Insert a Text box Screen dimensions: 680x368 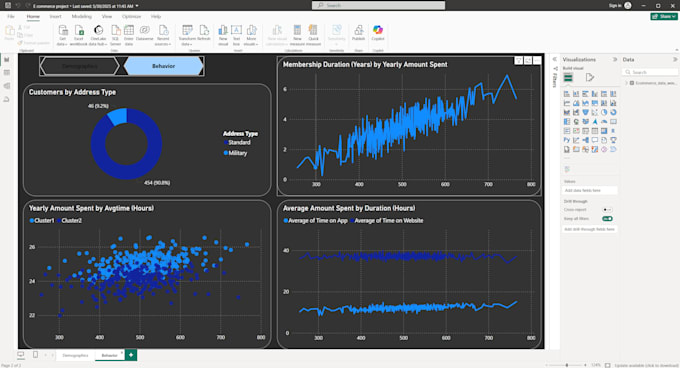click(236, 35)
